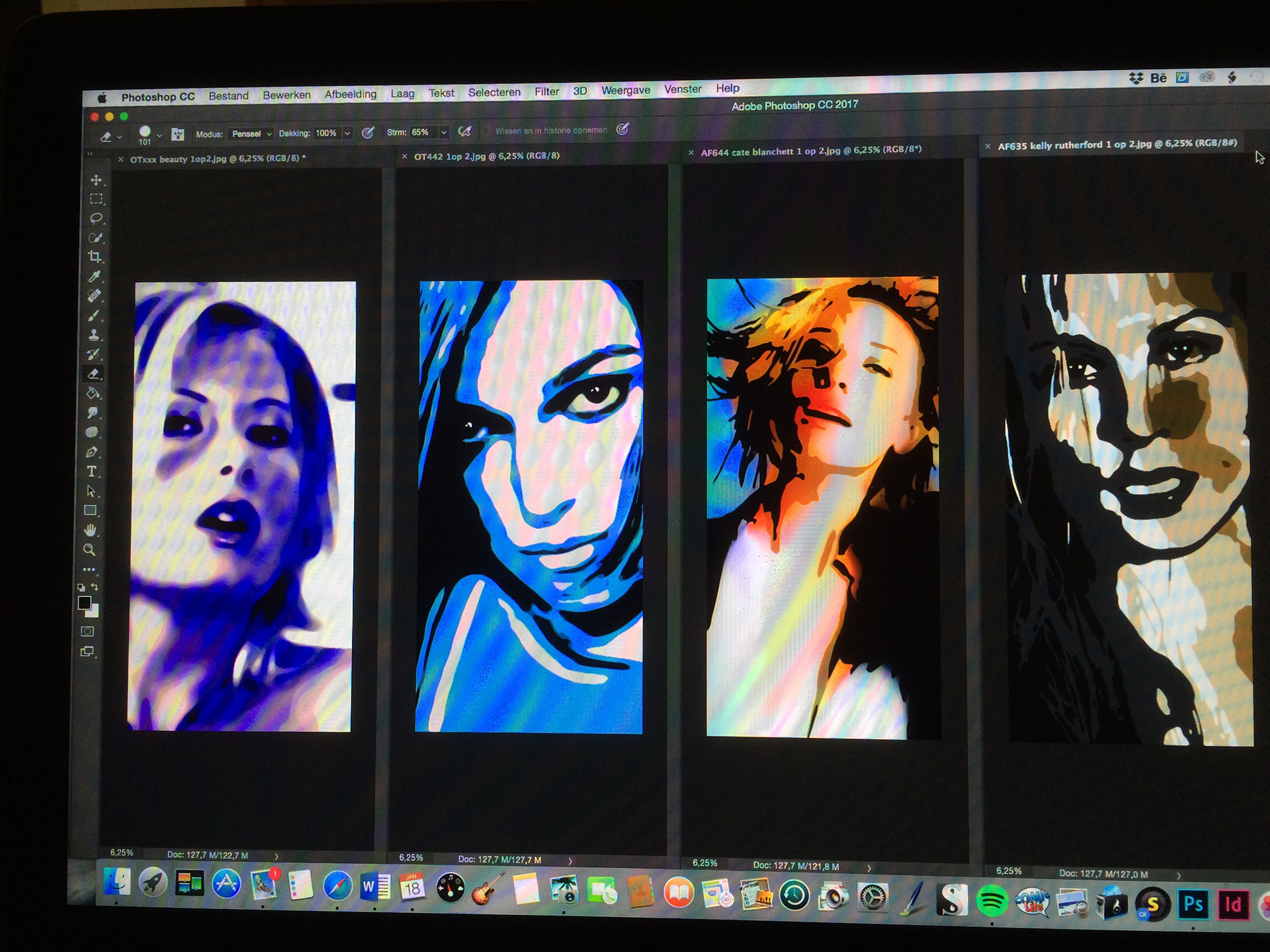Enable 'Wissen en in historie opnemen' checkbox
This screenshot has height=952, width=1270.
point(486,132)
